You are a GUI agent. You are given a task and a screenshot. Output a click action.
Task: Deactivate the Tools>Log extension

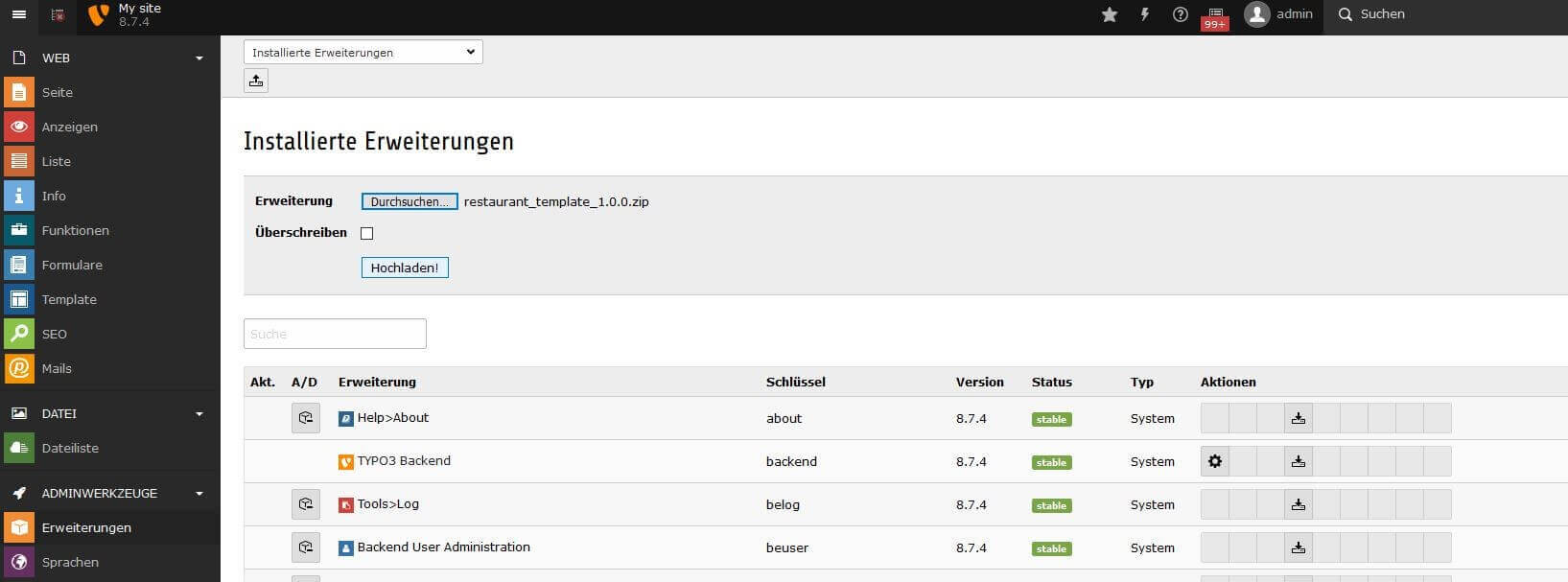tap(306, 504)
